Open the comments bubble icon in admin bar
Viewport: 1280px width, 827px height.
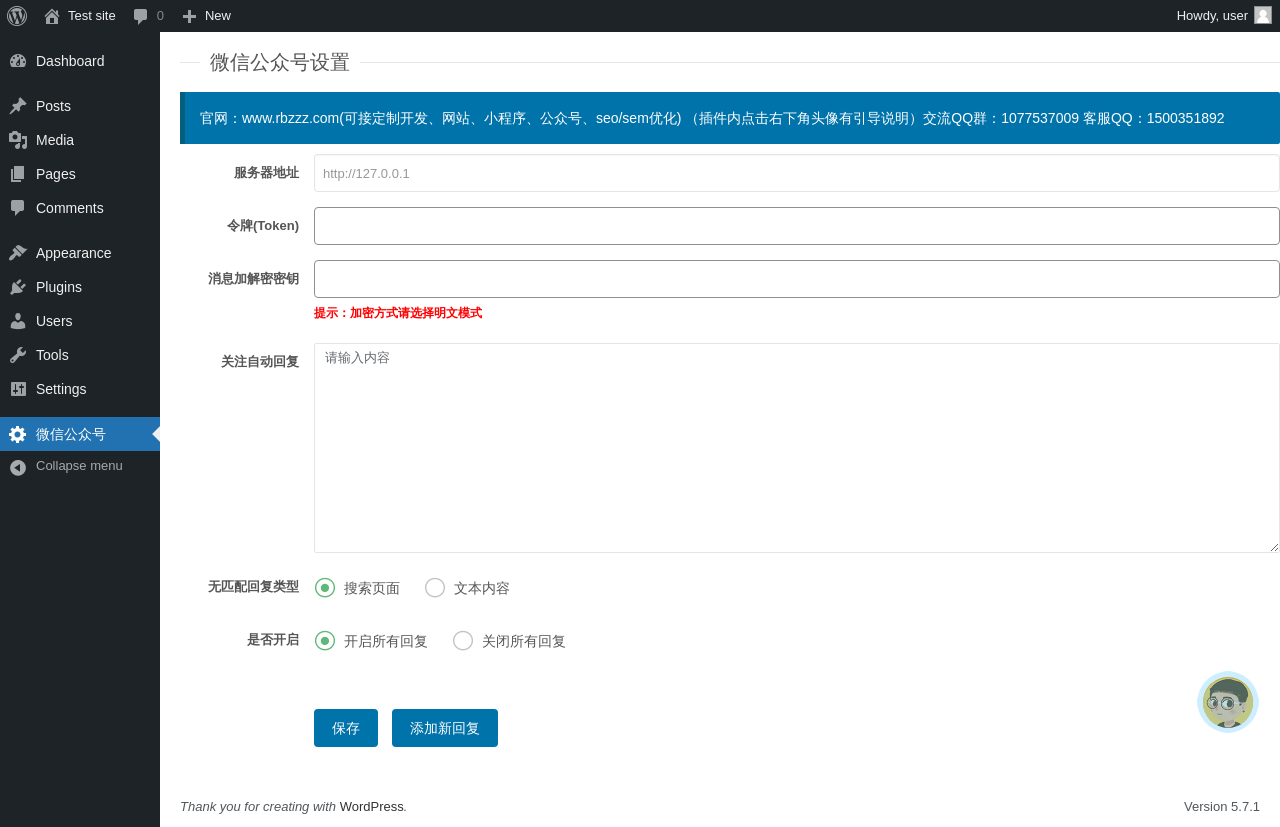tap(141, 16)
